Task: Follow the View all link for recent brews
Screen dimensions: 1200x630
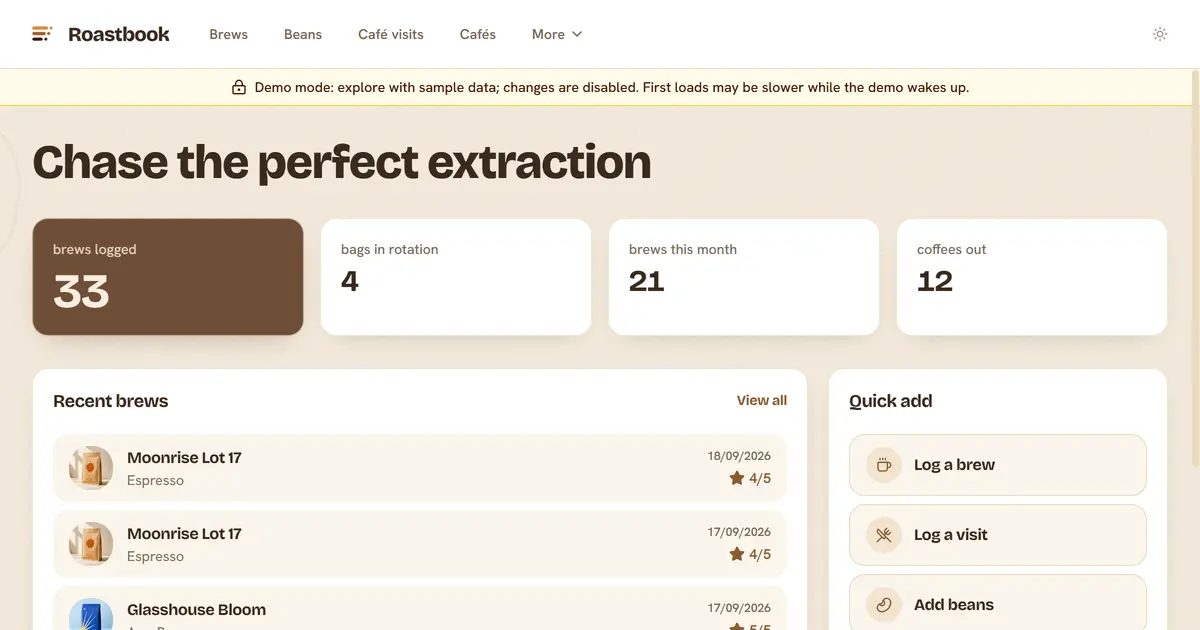Action: tap(762, 400)
